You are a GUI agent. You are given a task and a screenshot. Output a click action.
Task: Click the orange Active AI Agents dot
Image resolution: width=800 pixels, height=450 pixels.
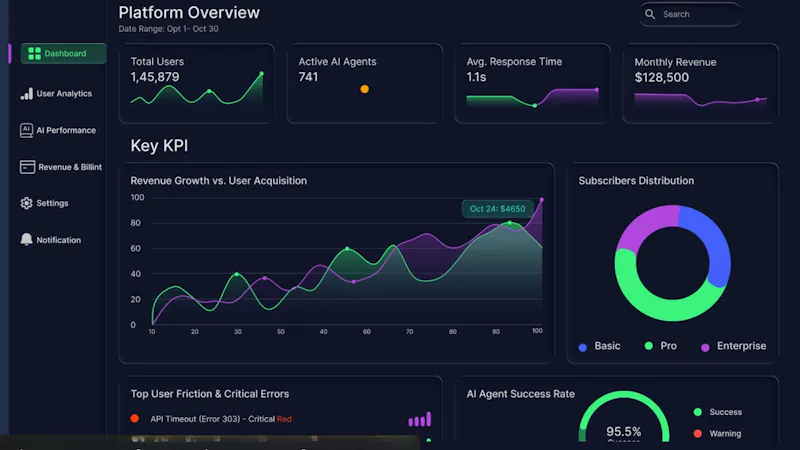pyautogui.click(x=364, y=89)
